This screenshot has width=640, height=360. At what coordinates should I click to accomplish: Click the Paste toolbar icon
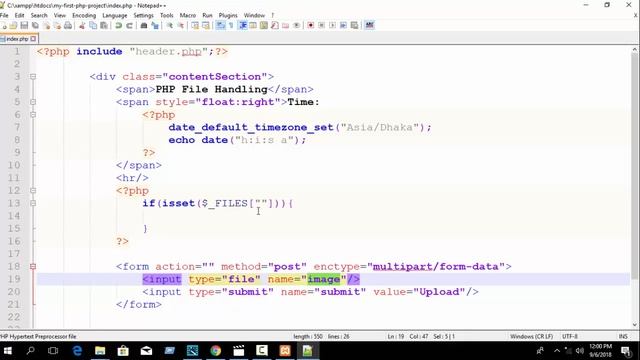[x=104, y=25]
